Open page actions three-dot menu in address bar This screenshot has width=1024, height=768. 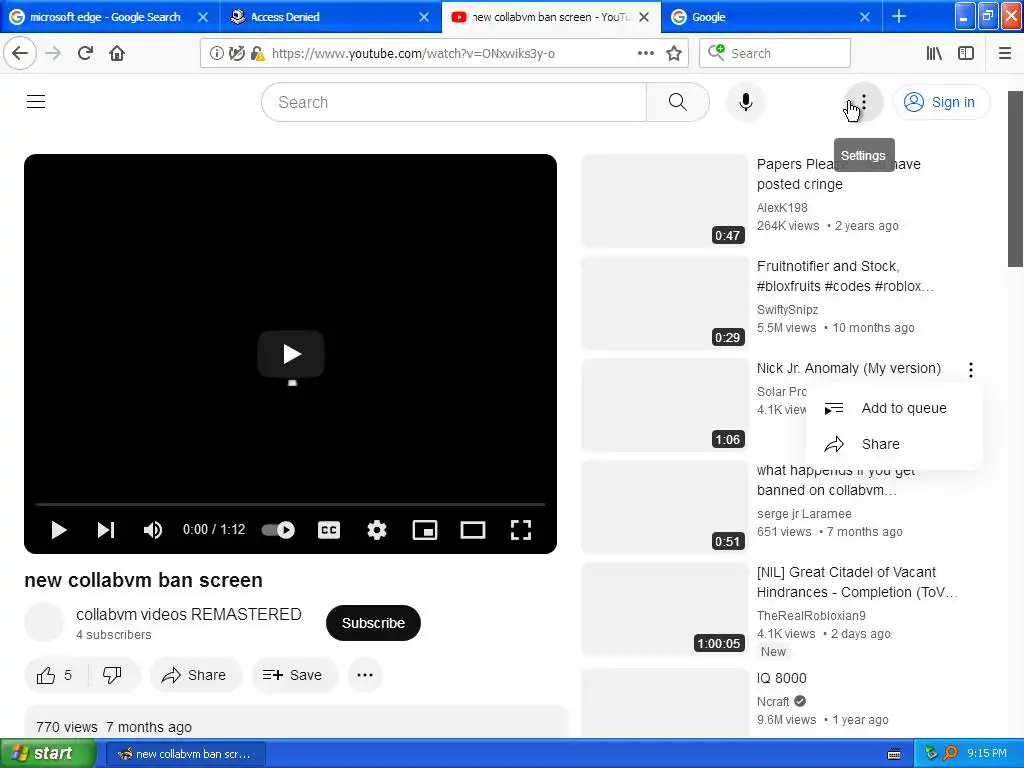(645, 53)
